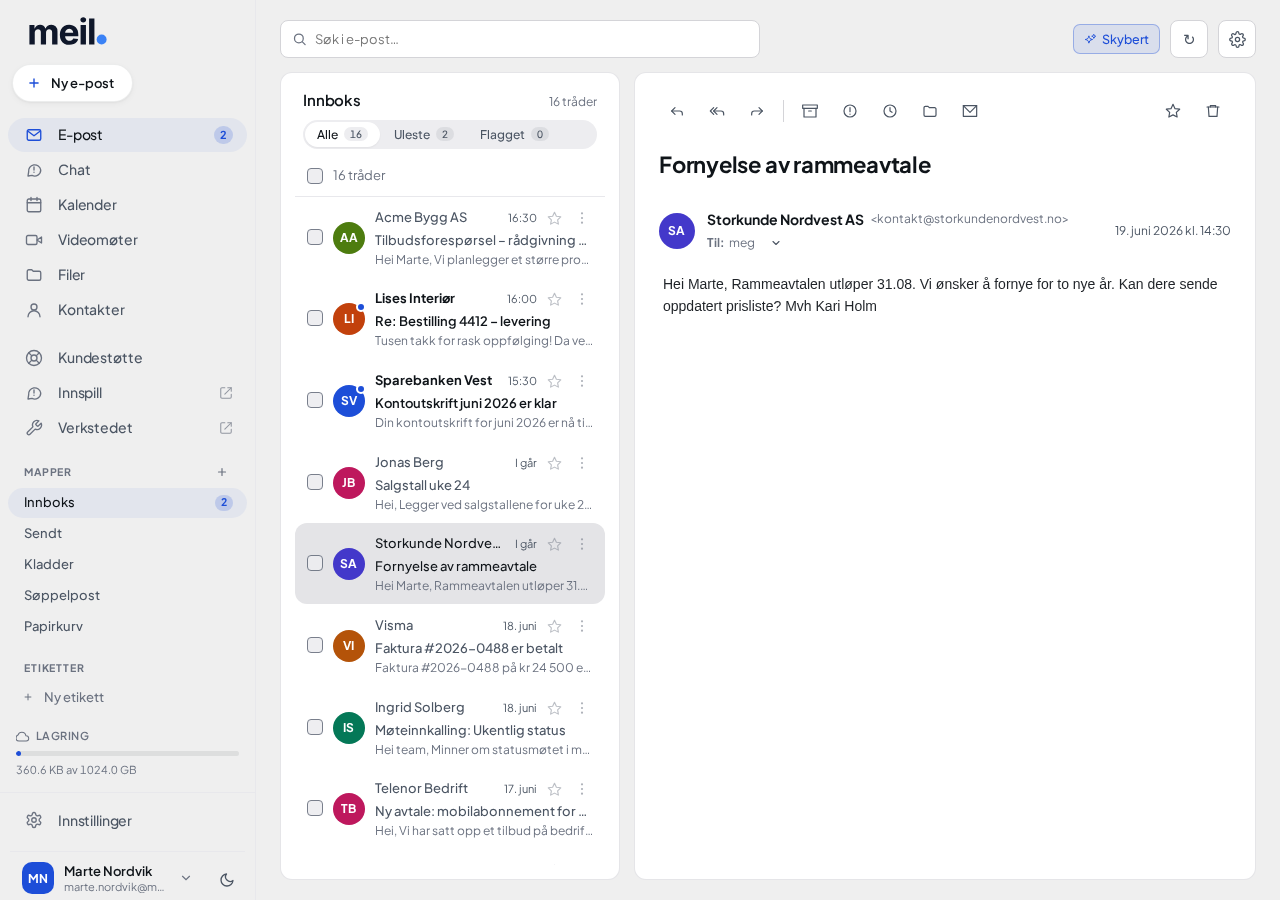Move message to folder icon
The width and height of the screenshot is (1280, 900).
point(930,111)
